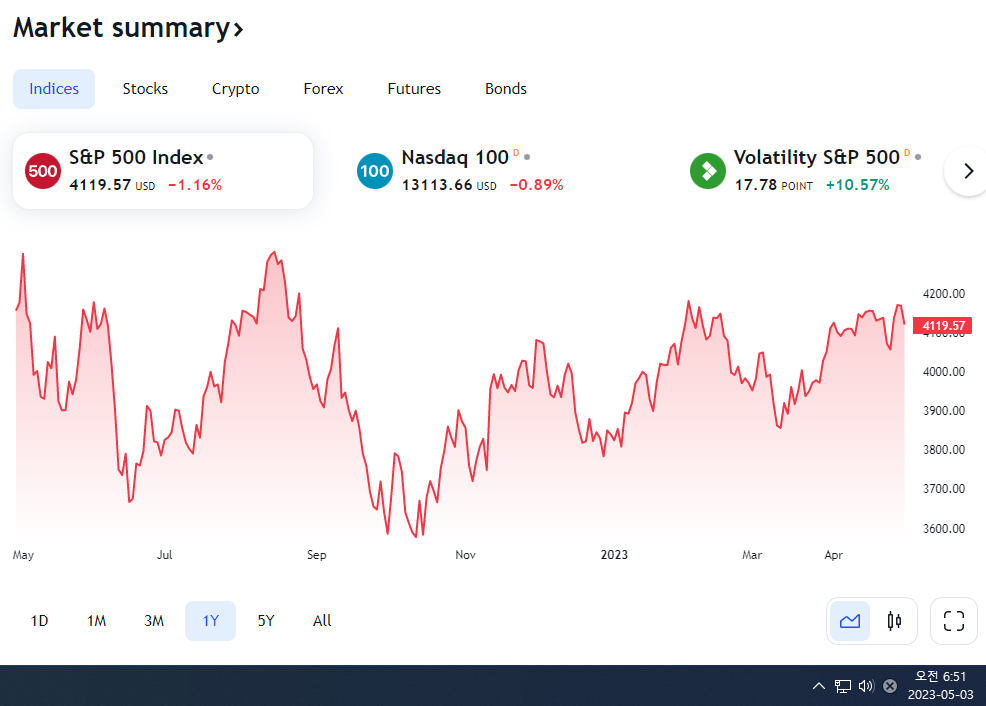
Task: Open volume control tray icon
Action: [866, 686]
